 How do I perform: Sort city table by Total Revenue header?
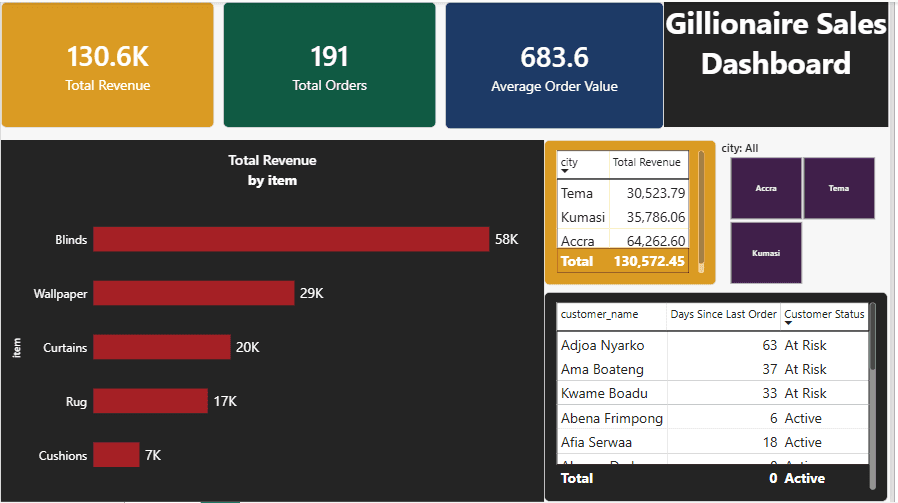coord(648,164)
